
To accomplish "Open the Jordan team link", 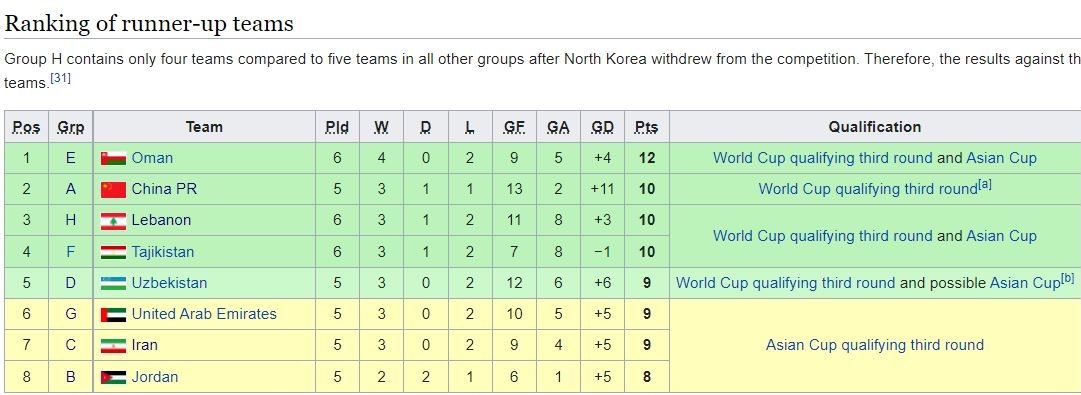I will click(154, 376).
